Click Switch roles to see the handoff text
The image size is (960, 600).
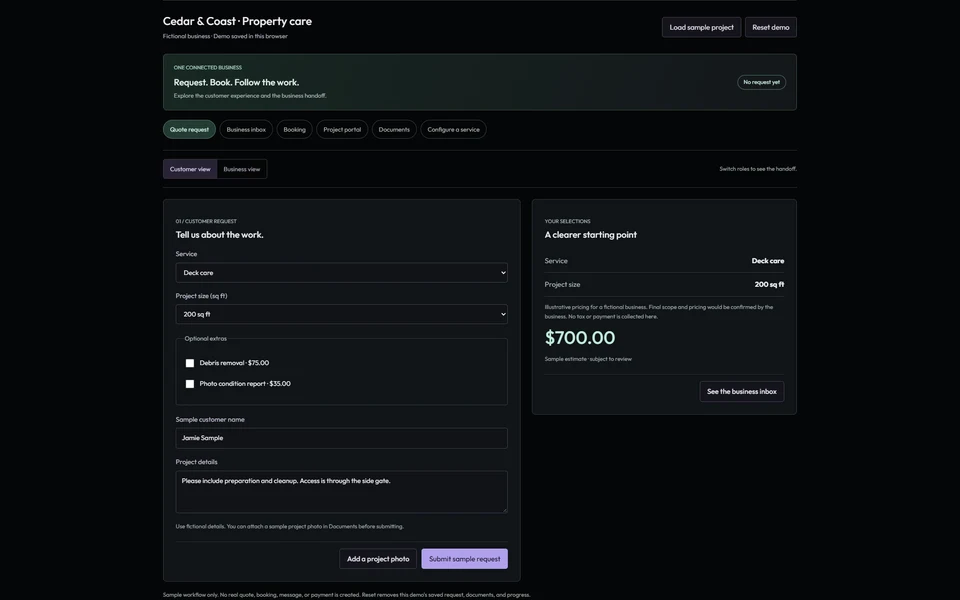tap(758, 169)
